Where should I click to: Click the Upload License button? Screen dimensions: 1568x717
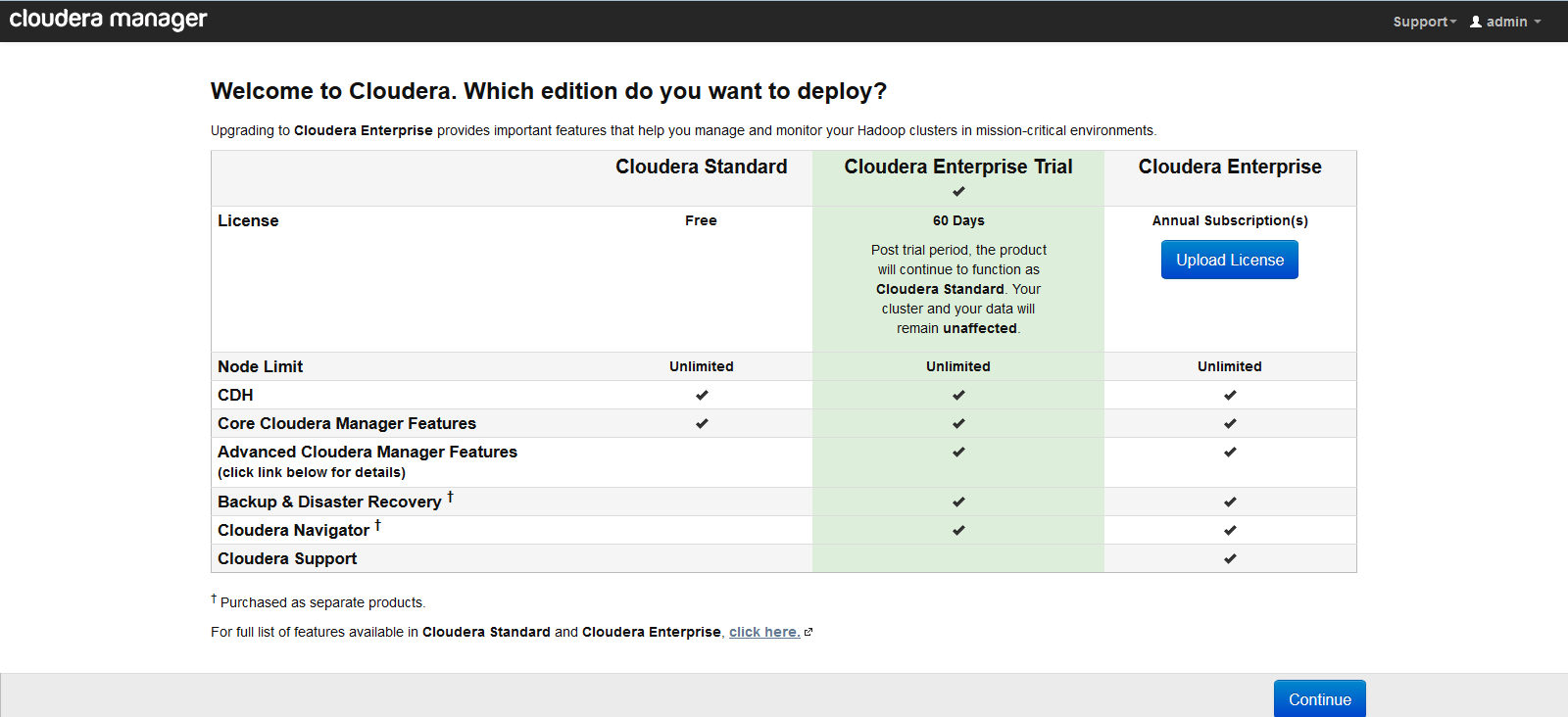tap(1230, 260)
